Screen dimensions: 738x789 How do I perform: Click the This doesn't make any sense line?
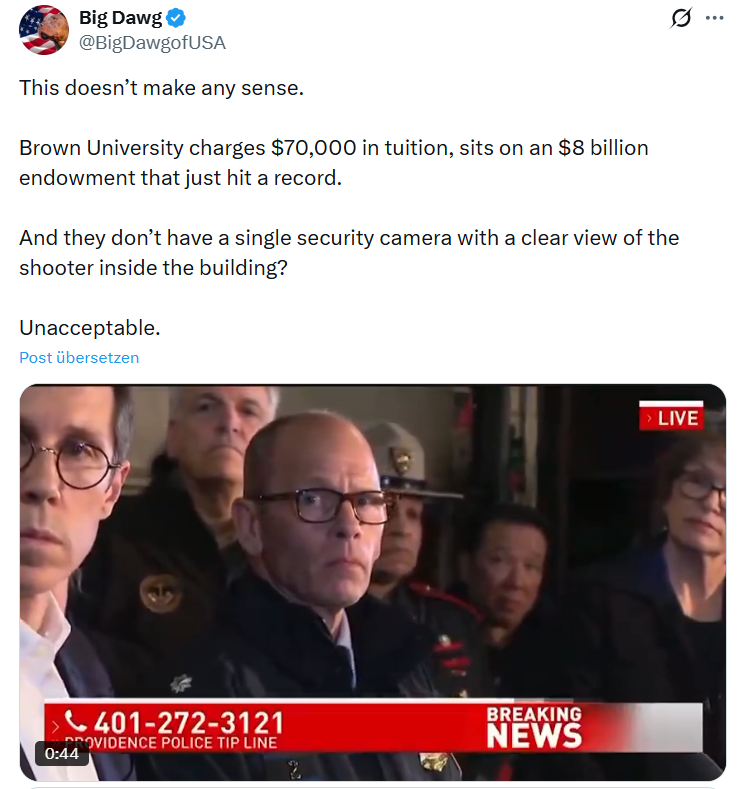tap(161, 88)
